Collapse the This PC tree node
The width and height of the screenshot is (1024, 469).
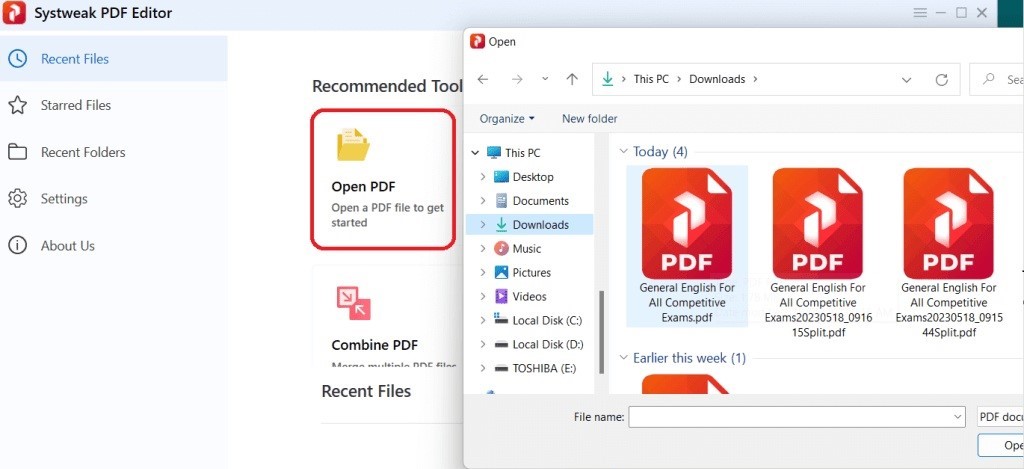point(475,153)
